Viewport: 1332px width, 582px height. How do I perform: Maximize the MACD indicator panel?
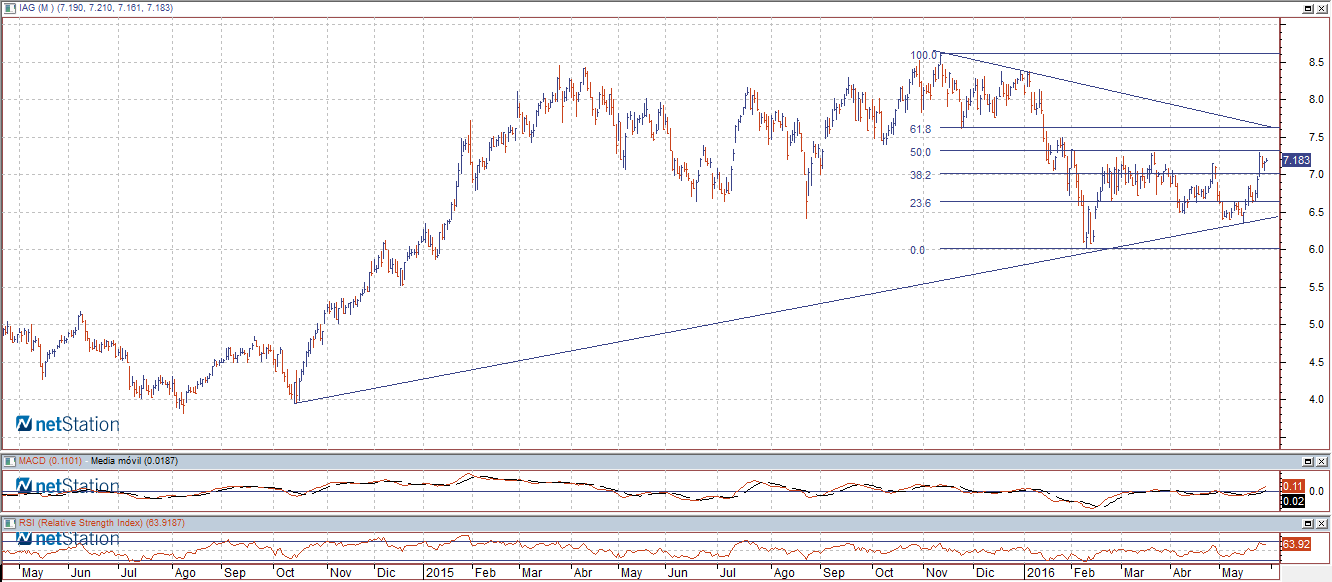pos(1307,461)
